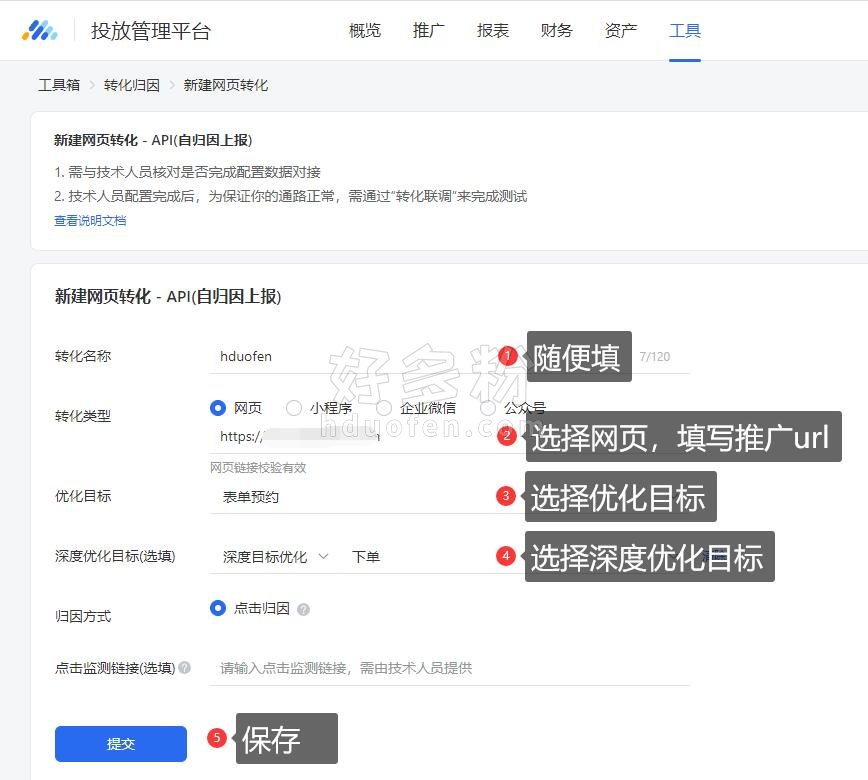Open the 优化目标 表单预约 dropdown
The width and height of the screenshot is (868, 780).
350,496
